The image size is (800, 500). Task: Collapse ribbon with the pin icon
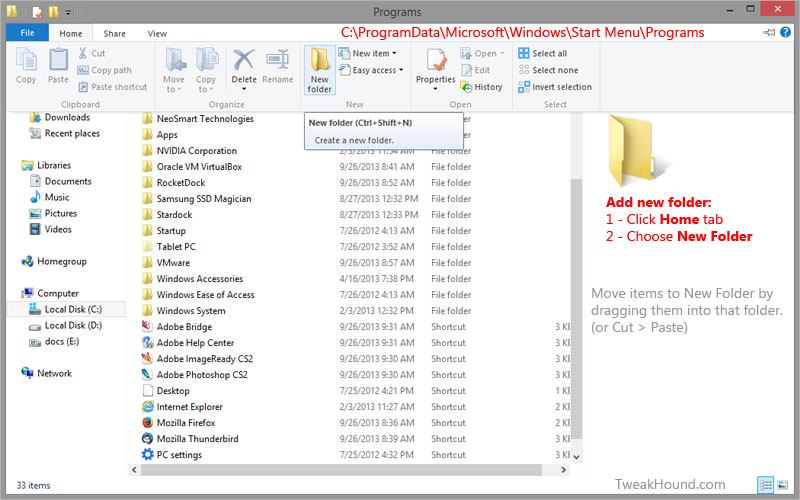769,33
